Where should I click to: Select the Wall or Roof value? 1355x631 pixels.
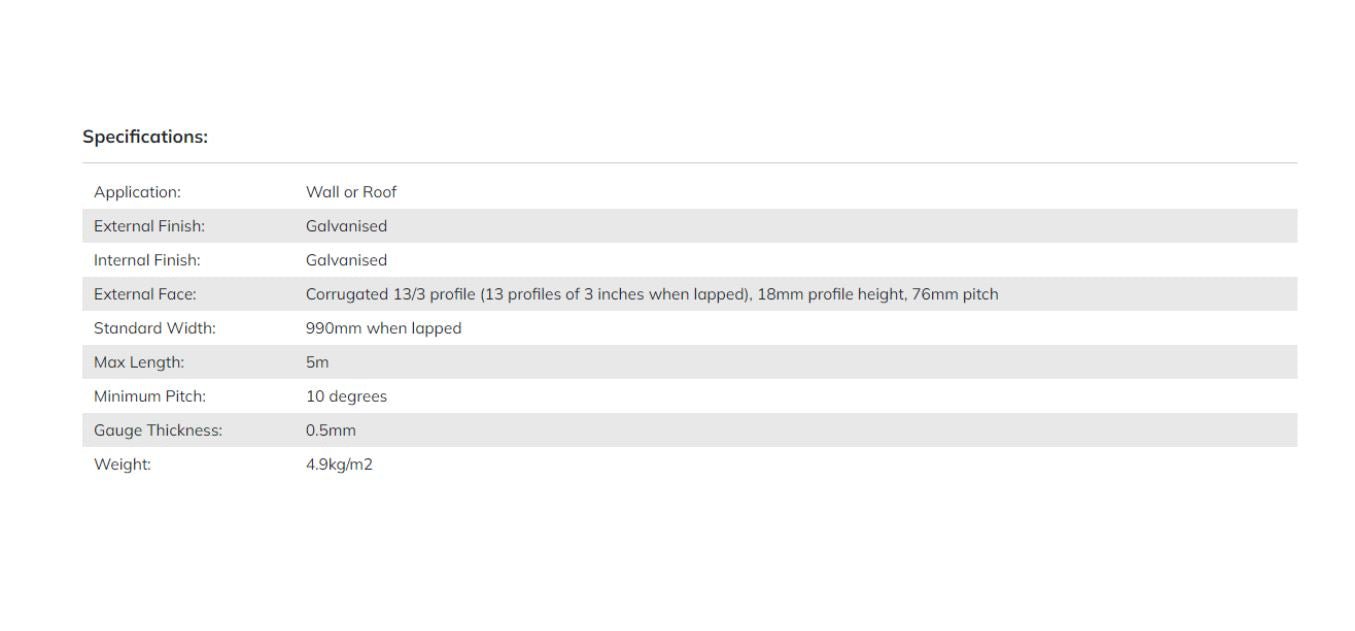(351, 192)
